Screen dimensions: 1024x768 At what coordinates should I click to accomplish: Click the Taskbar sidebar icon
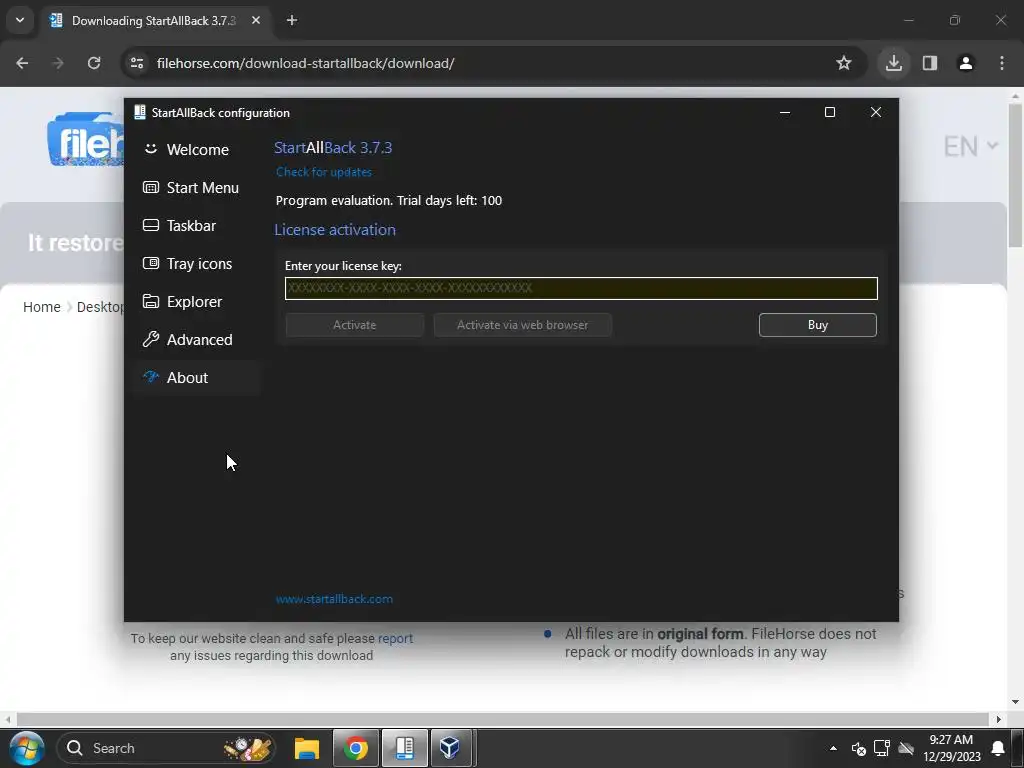click(x=151, y=225)
